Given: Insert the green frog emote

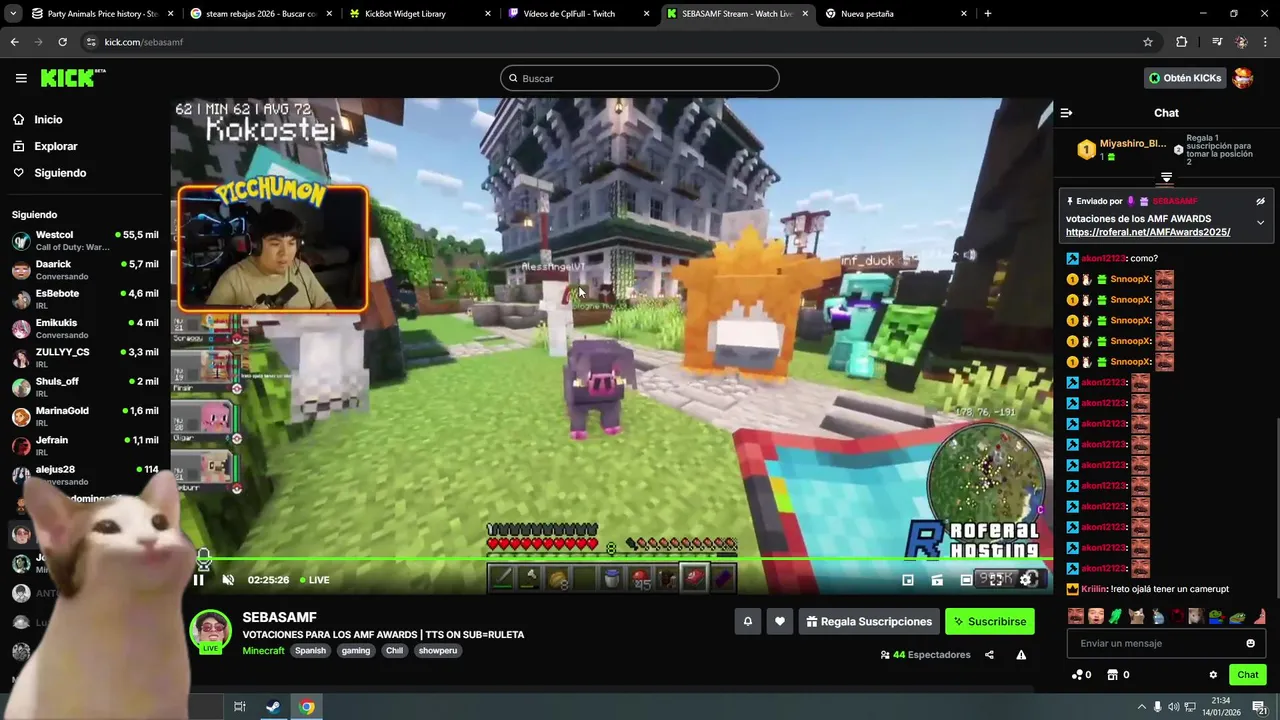Looking at the screenshot, I should point(1116,617).
